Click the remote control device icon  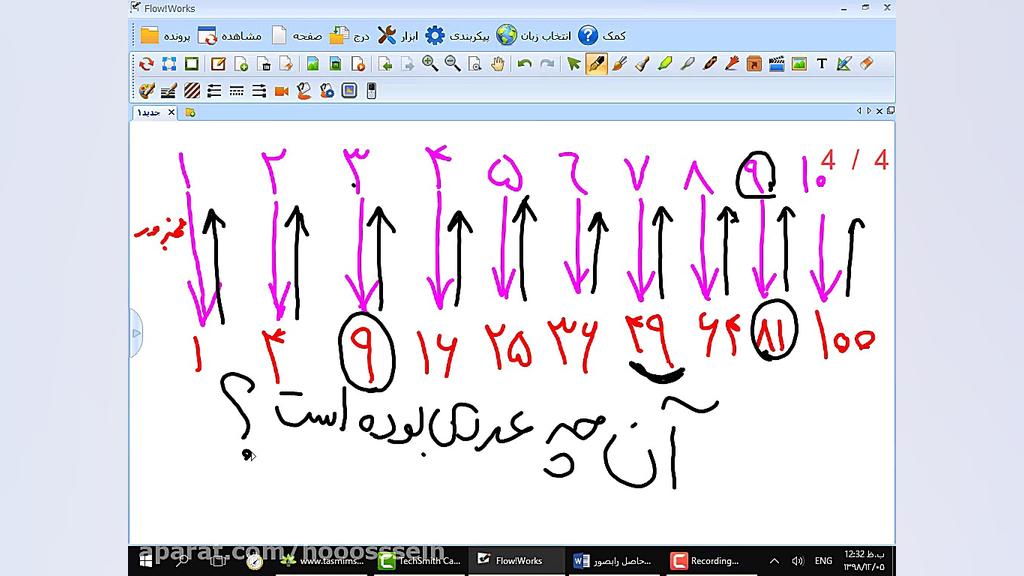tap(372, 91)
